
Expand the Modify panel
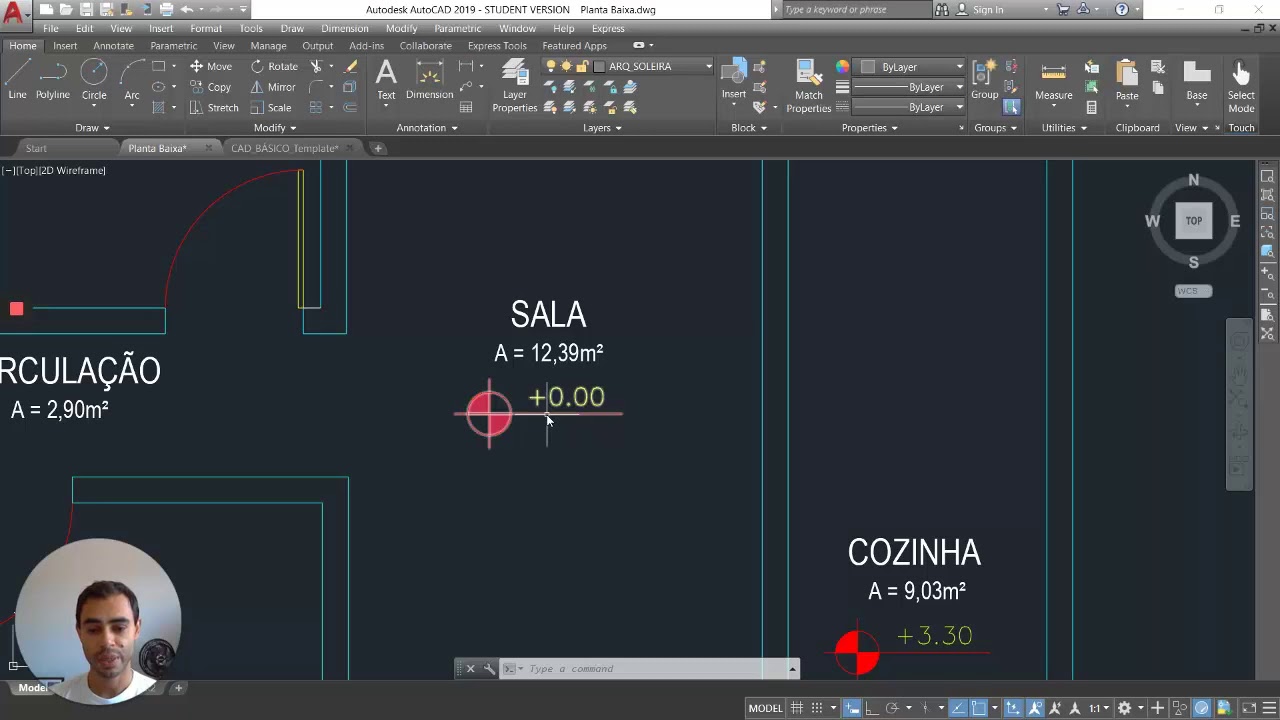tap(275, 128)
